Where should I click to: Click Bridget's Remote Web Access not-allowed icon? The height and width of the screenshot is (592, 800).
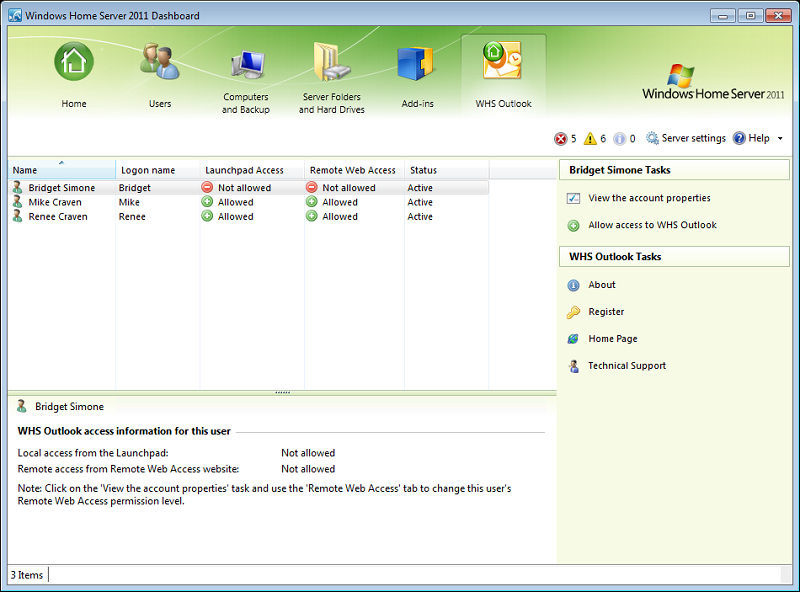tap(312, 187)
